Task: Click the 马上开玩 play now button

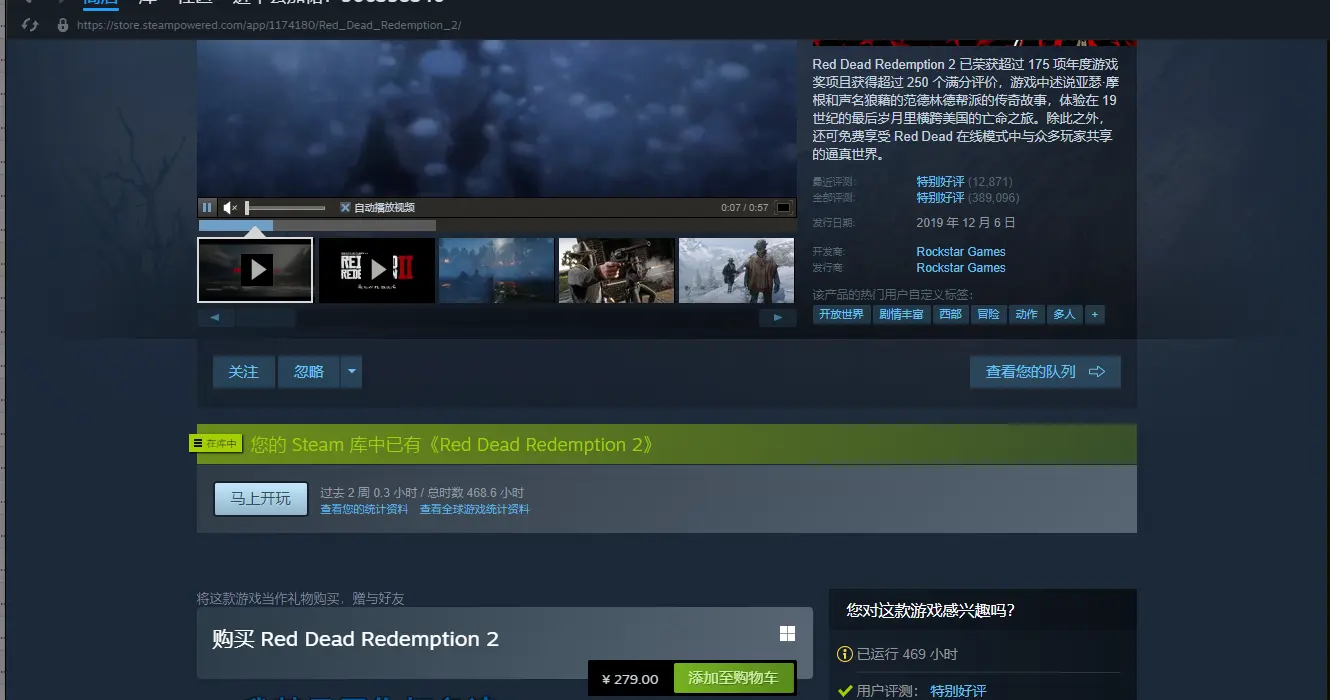Action: pyautogui.click(x=261, y=498)
